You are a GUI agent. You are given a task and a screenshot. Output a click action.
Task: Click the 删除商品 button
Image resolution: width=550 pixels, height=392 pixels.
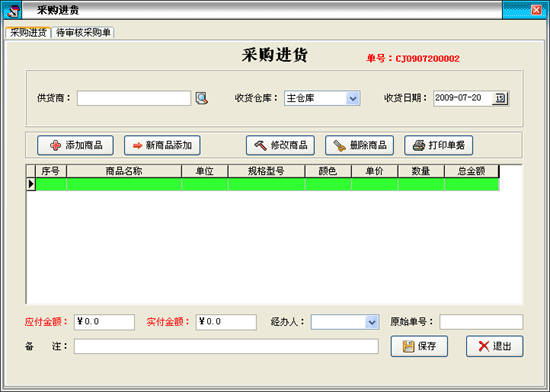pyautogui.click(x=359, y=145)
